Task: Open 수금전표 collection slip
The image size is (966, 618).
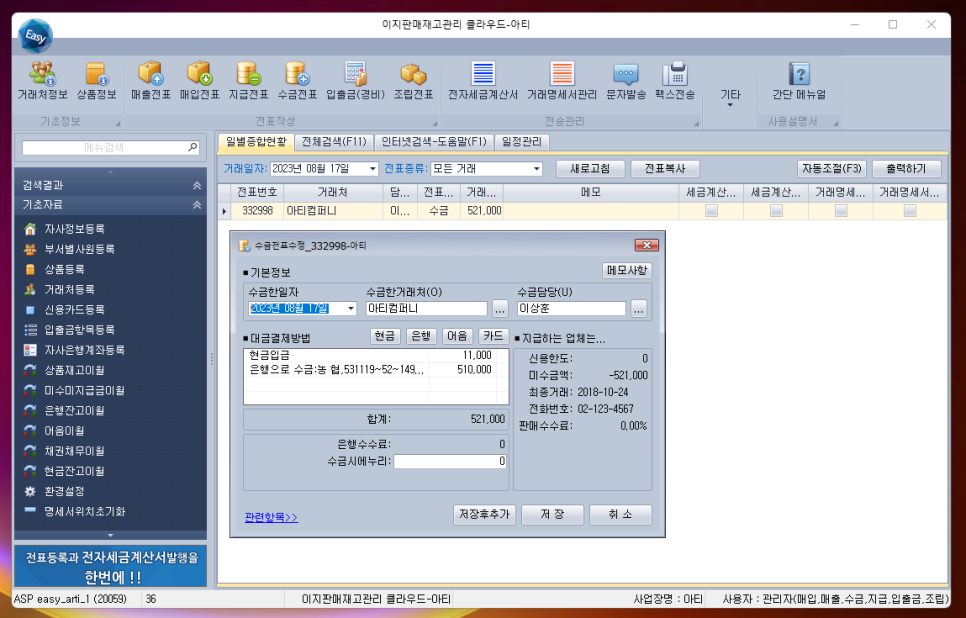Action: click(297, 81)
